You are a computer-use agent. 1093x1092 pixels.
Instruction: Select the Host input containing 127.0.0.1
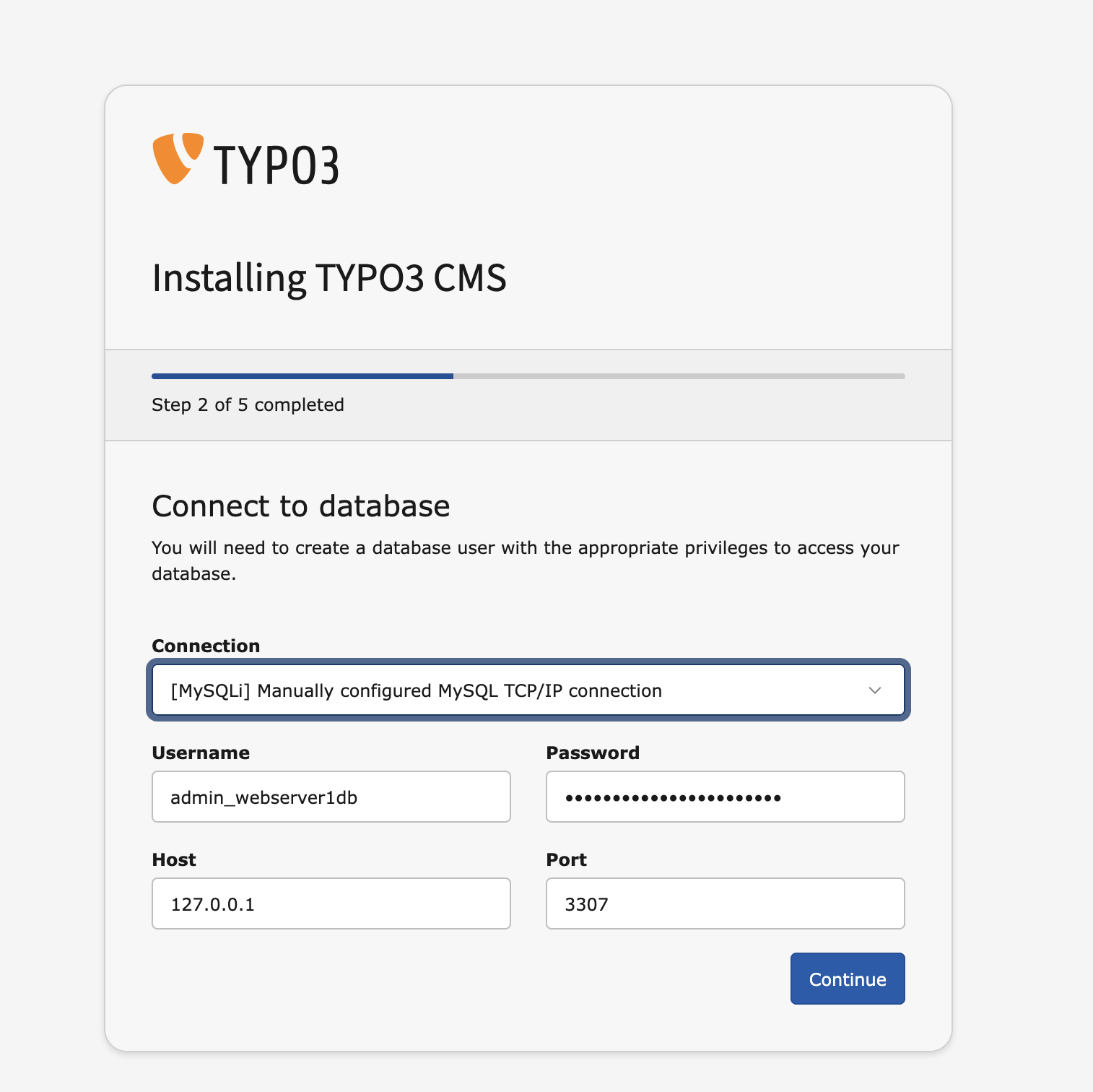coord(331,903)
